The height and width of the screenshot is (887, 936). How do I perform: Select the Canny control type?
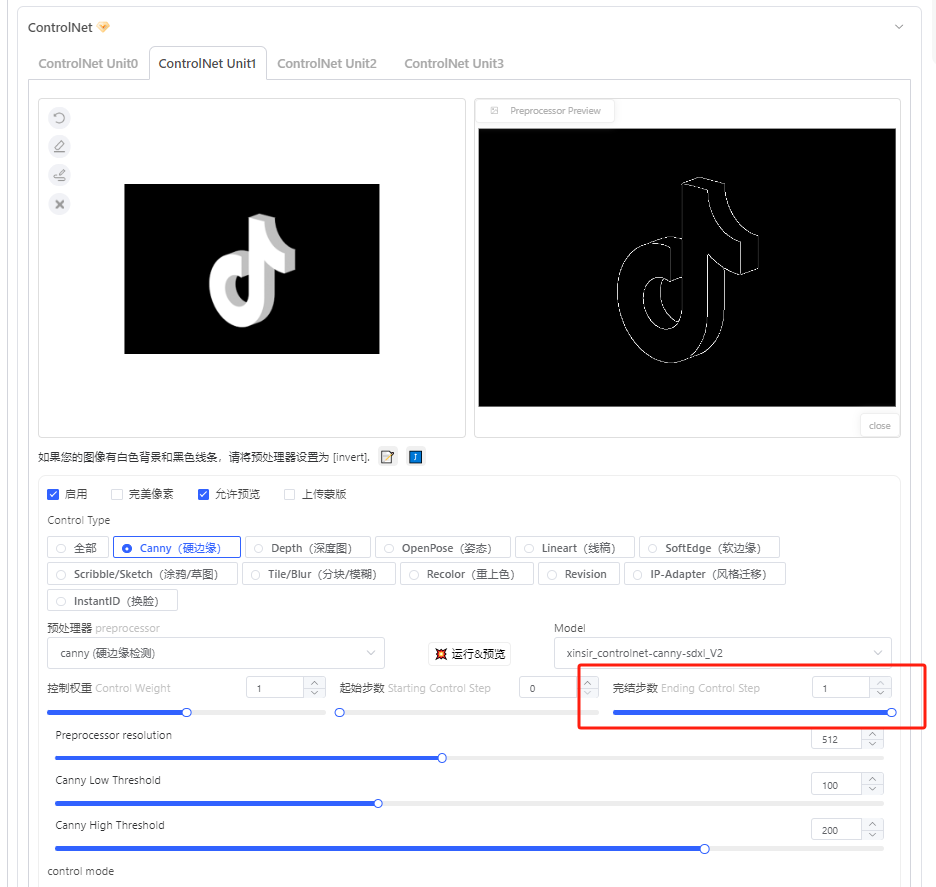tap(177, 547)
